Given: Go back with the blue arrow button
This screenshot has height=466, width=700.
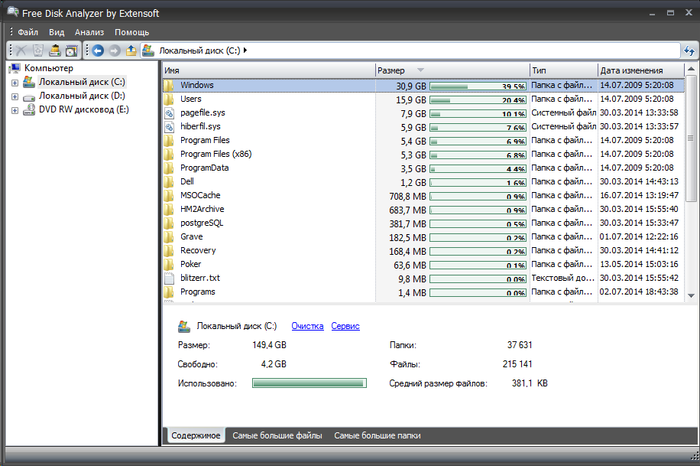Looking at the screenshot, I should tap(98, 51).
